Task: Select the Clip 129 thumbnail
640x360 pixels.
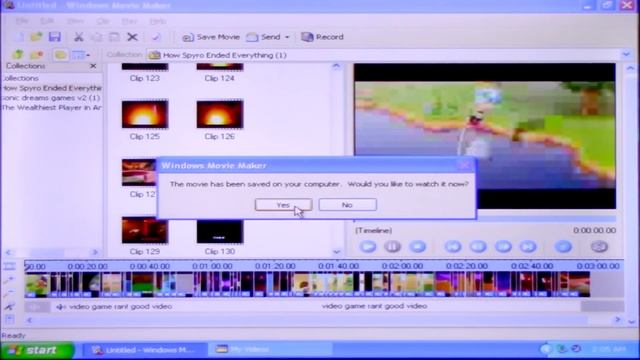Action: (145, 231)
